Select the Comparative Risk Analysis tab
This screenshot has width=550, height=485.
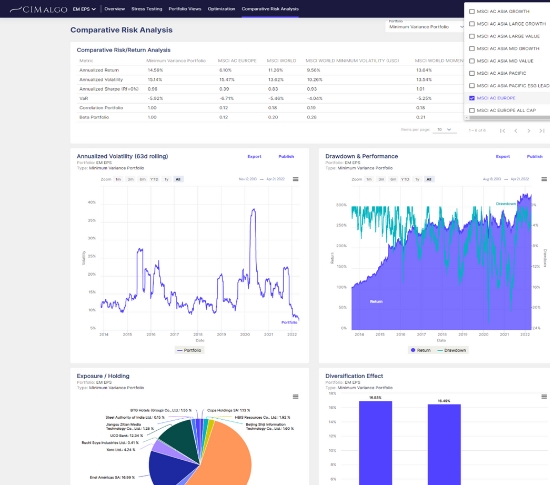coord(270,9)
